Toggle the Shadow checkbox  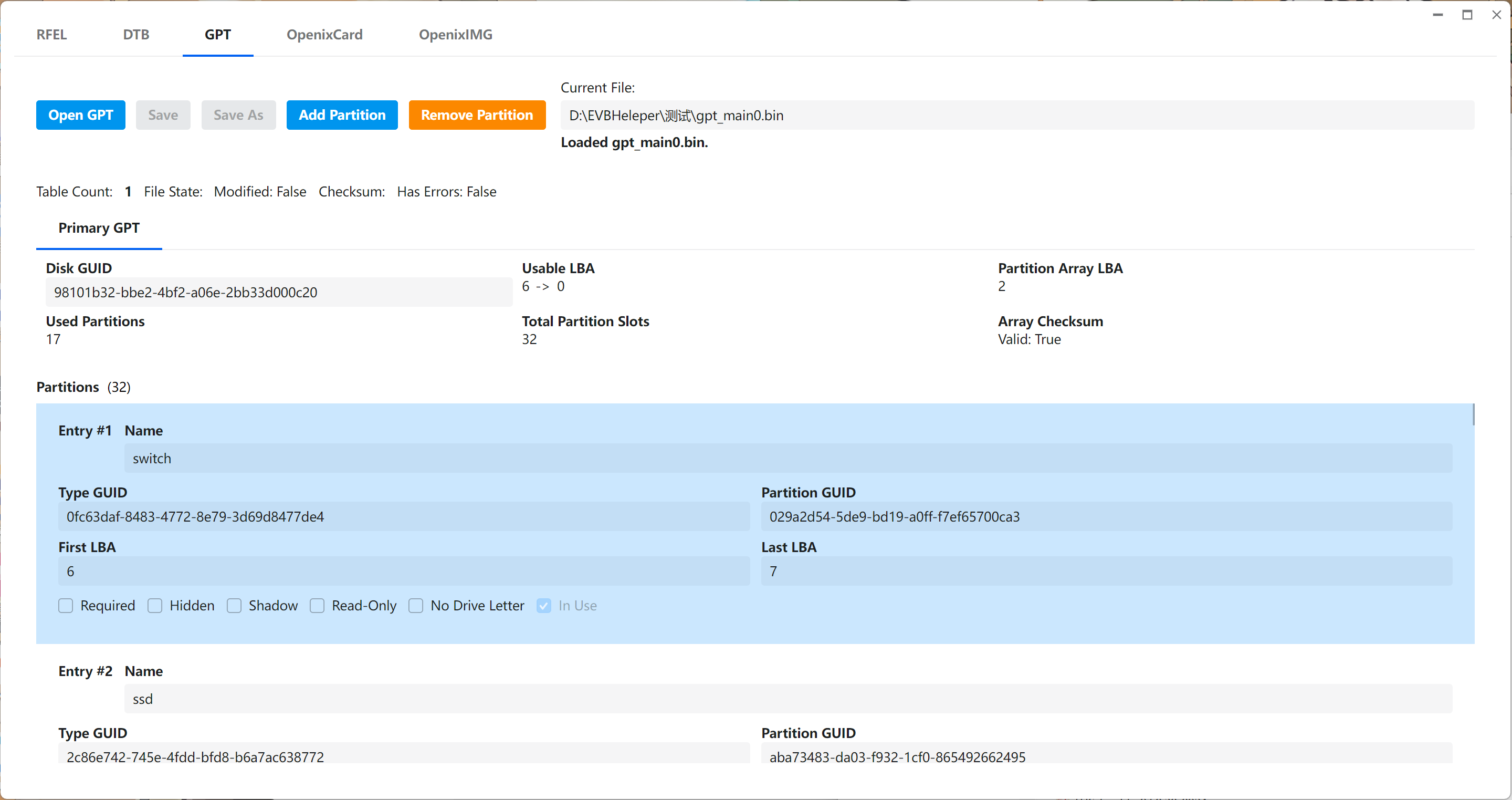pos(234,606)
